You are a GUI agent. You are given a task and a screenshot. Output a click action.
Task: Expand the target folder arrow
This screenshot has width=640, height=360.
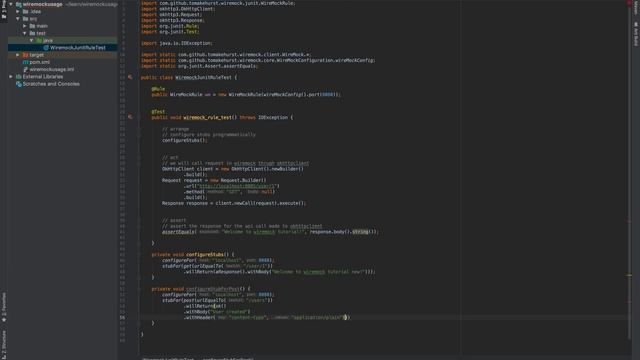(x=18, y=55)
